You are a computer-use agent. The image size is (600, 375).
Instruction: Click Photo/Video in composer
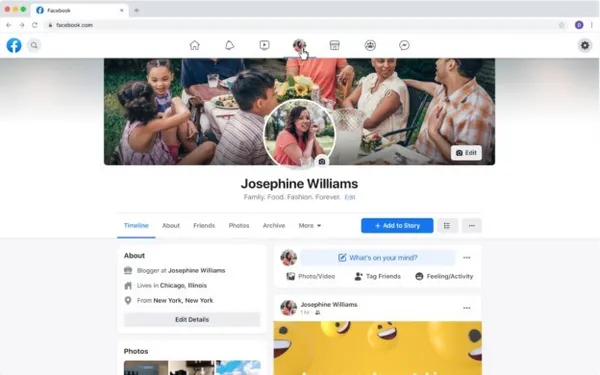(311, 276)
